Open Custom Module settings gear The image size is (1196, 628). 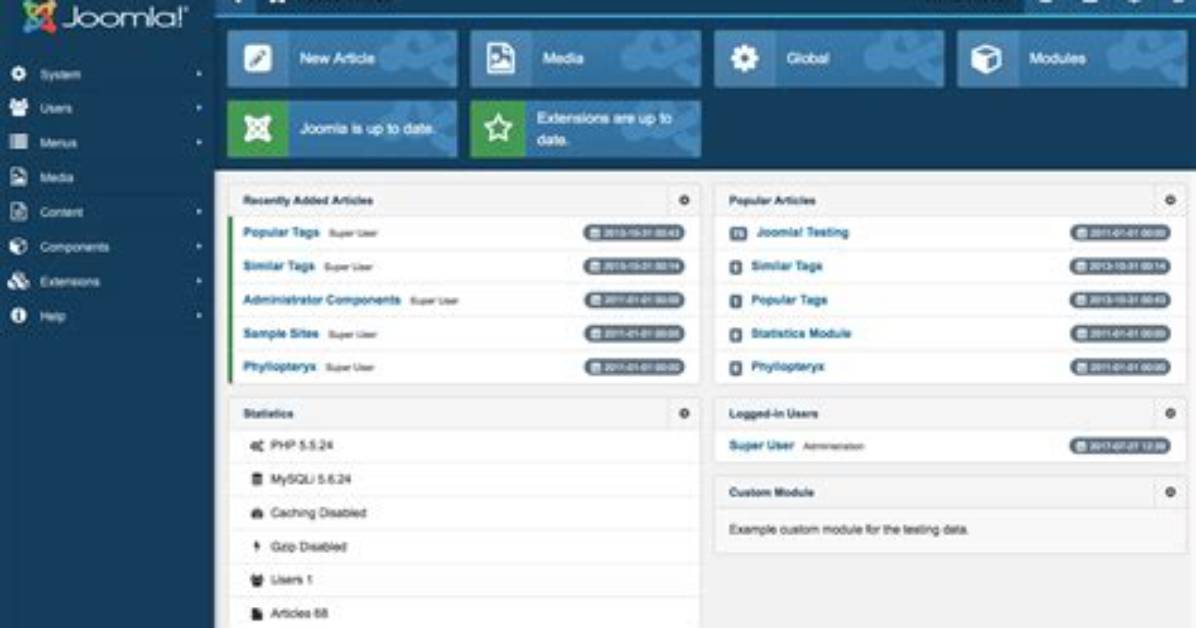[1170, 492]
